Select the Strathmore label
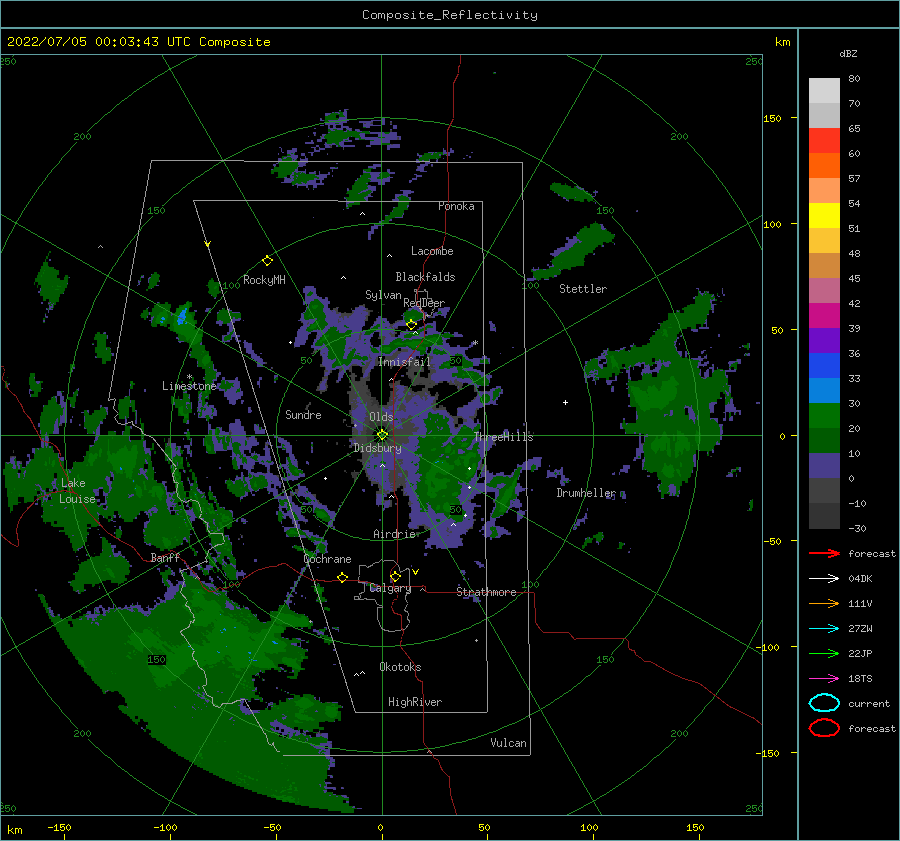Viewport: 900px width, 841px height. tap(486, 592)
